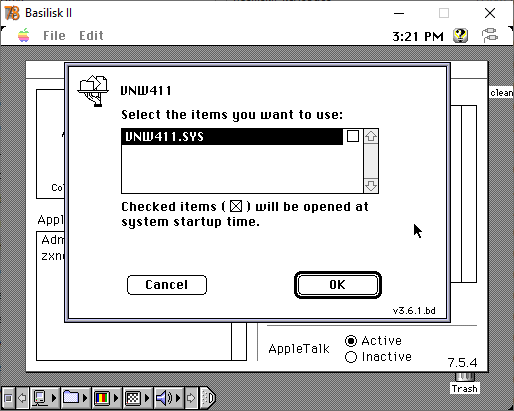Click the VNW411 dialog title text
514x411 pixels.
point(146,91)
